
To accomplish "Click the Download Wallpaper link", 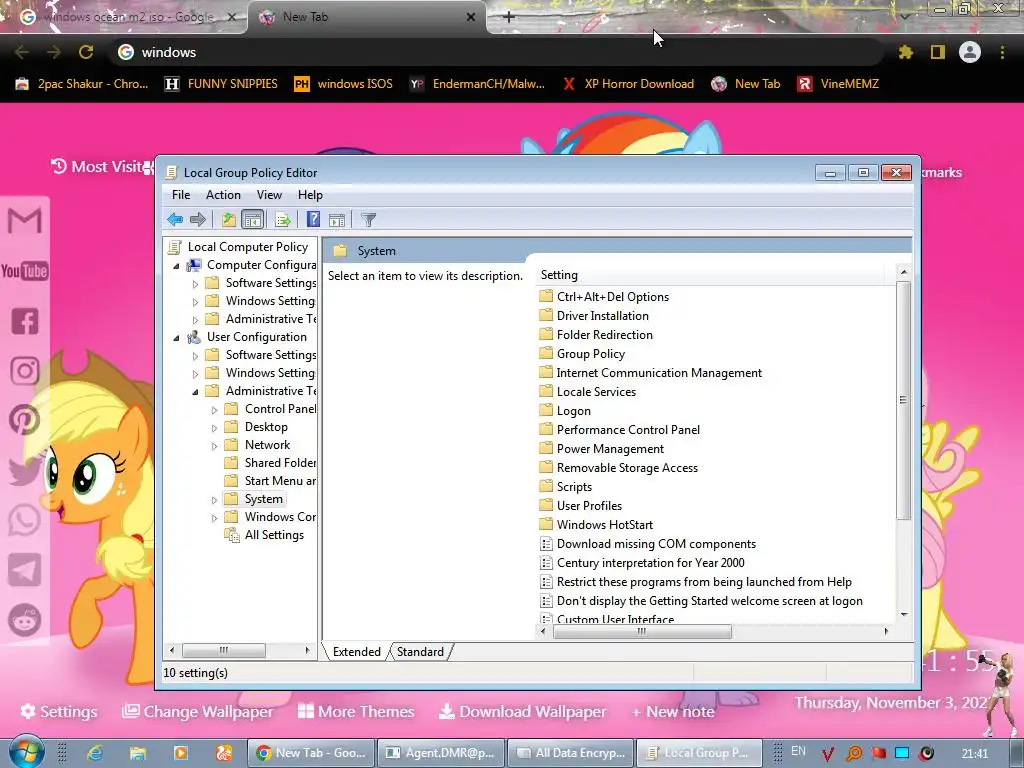I will (522, 711).
